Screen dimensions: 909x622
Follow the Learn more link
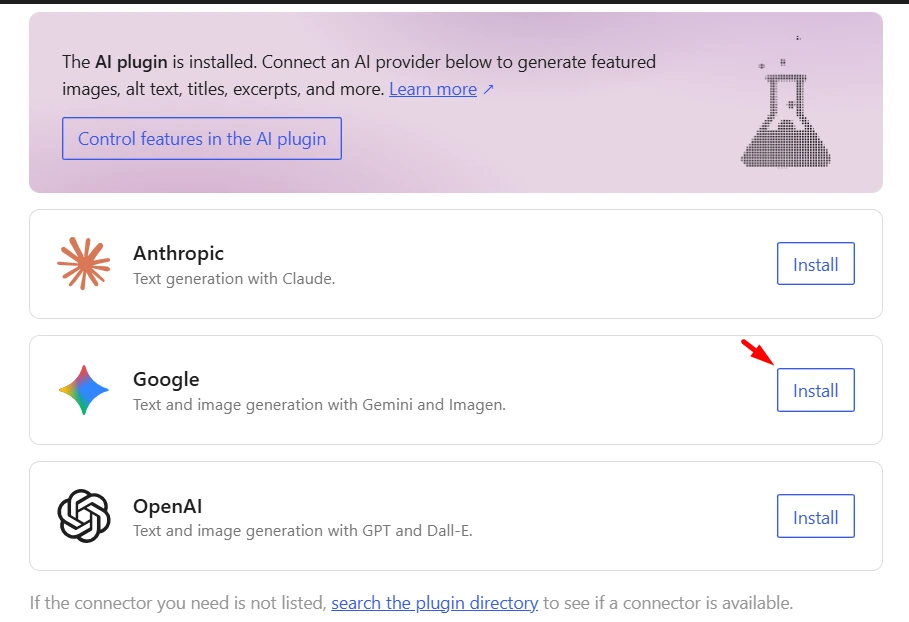(x=433, y=89)
